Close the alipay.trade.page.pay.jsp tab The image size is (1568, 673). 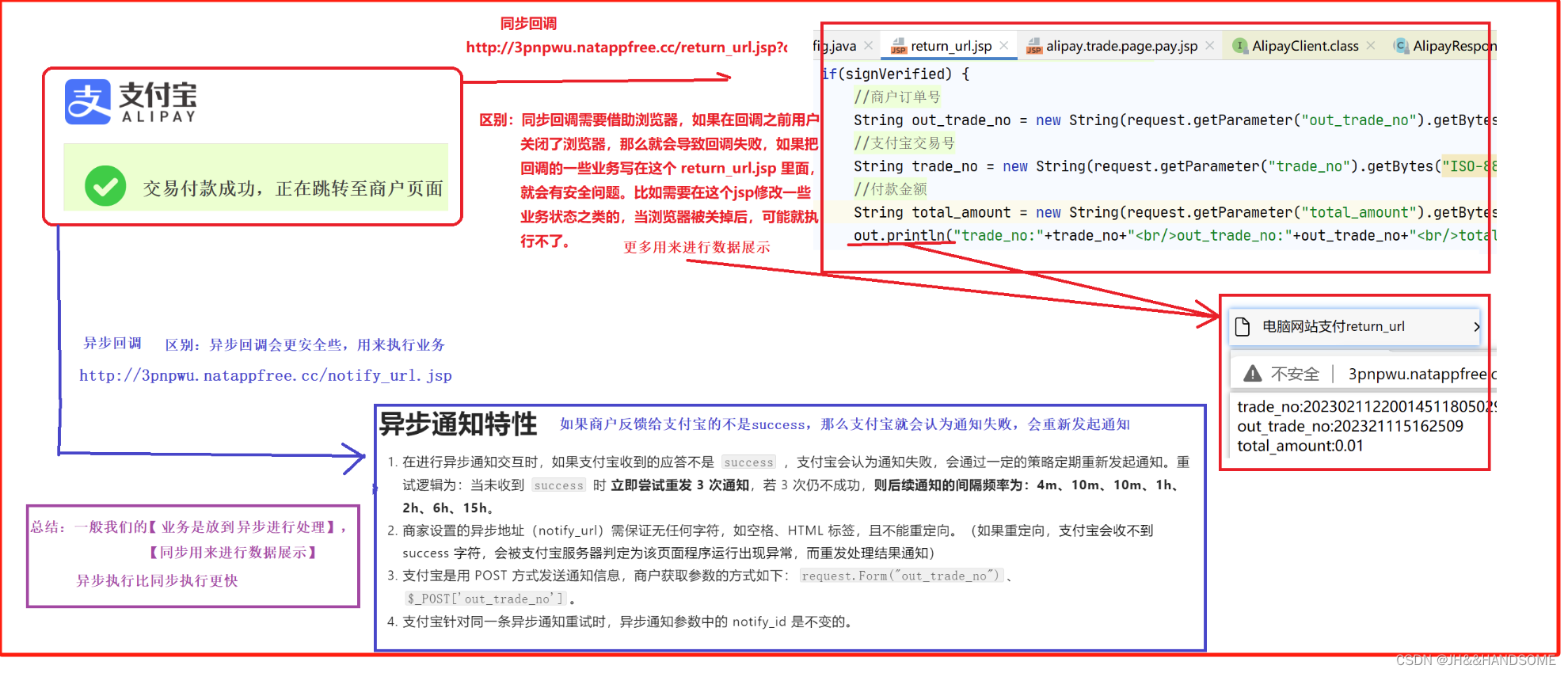[1209, 46]
